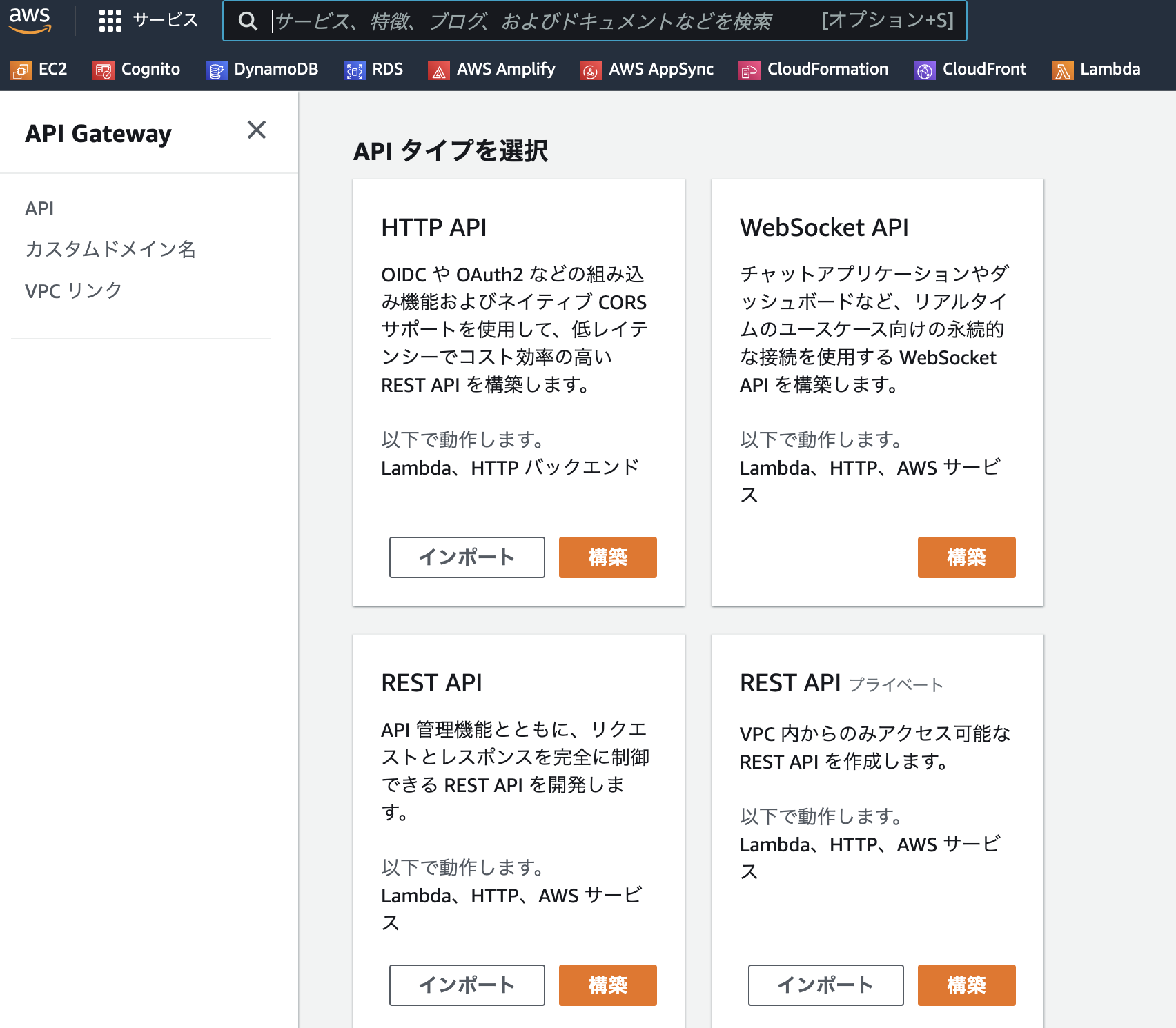Image resolution: width=1176 pixels, height=1028 pixels.
Task: Open カスタムドメイン名 in the sidebar
Action: coord(111,250)
